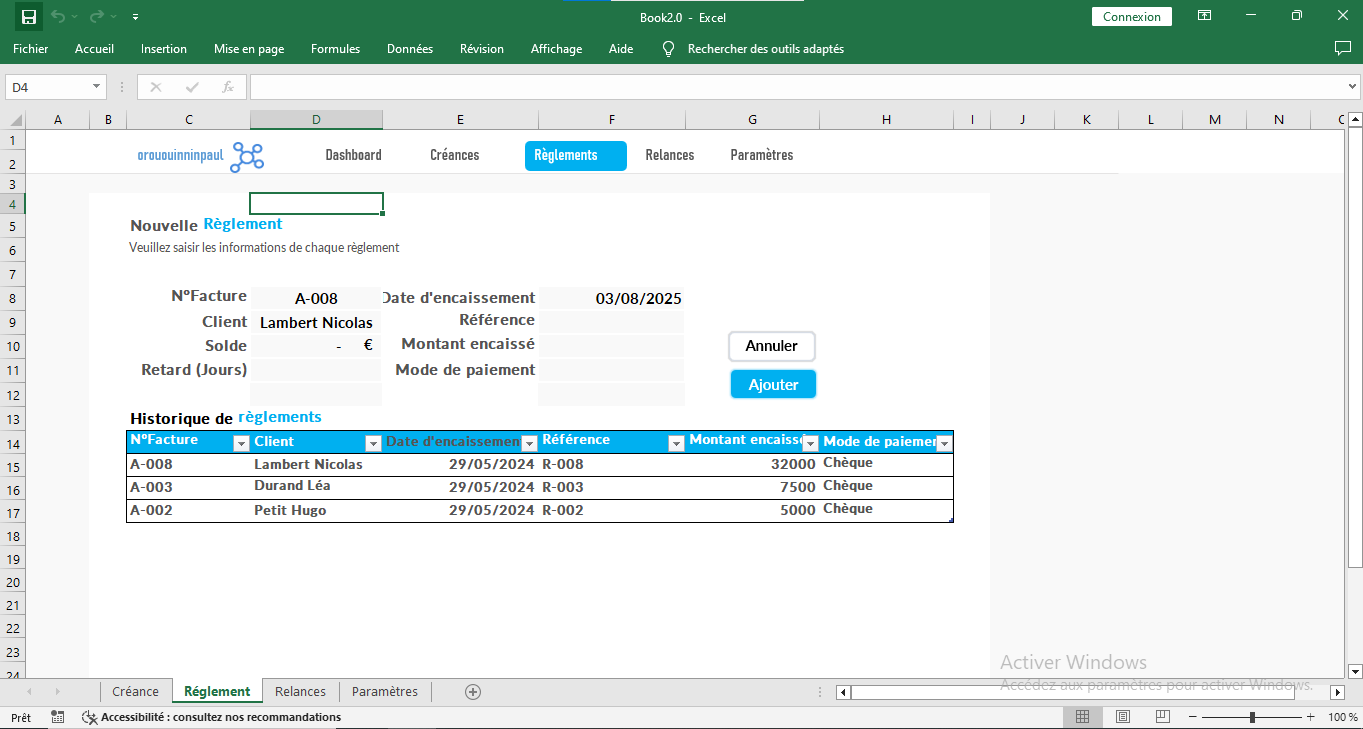Navigate to Dashboard in the header
The width and height of the screenshot is (1363, 729).
[x=353, y=155]
